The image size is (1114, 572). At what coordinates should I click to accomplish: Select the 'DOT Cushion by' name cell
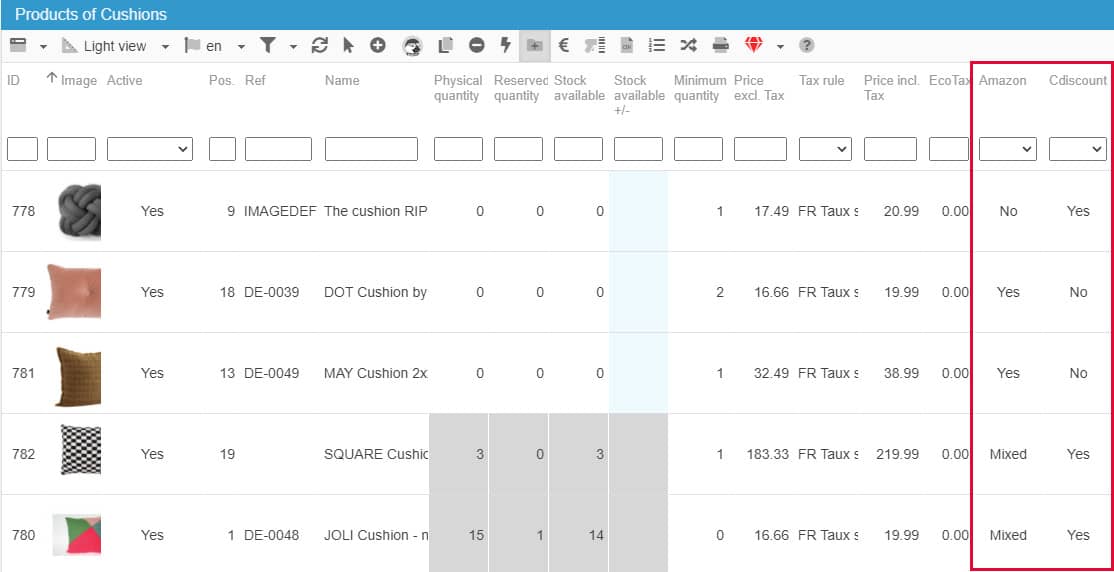pos(375,292)
